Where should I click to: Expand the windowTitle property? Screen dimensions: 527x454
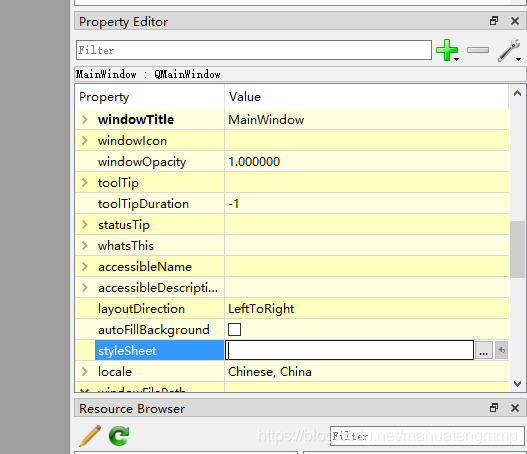click(85, 119)
